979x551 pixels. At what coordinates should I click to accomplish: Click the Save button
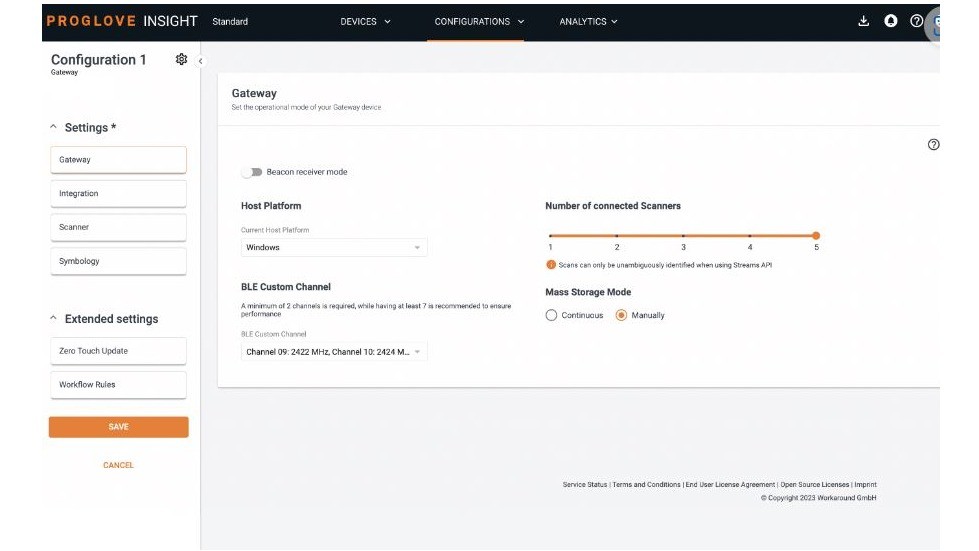click(118, 427)
